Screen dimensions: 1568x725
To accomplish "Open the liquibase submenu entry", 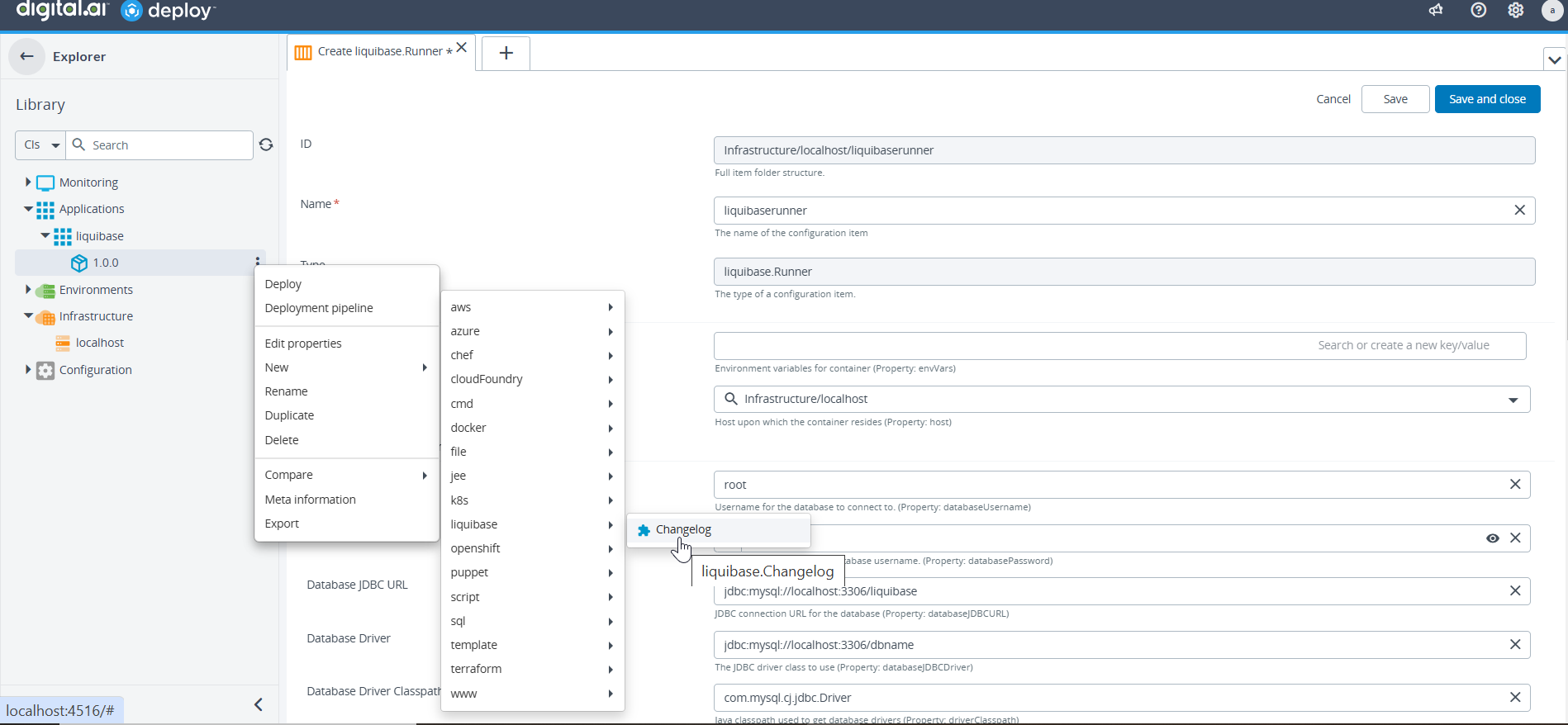I will [533, 524].
